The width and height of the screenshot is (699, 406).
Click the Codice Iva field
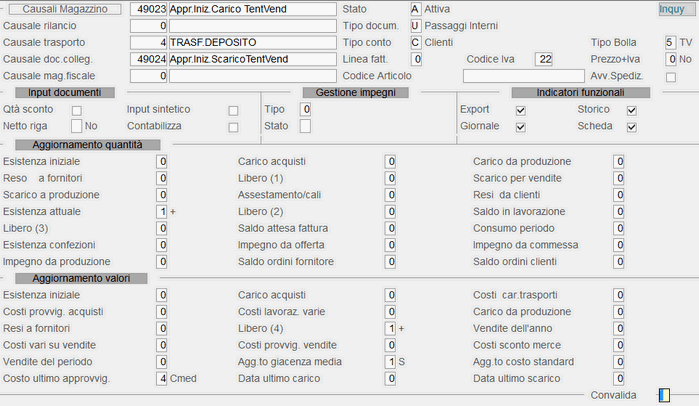pos(544,59)
